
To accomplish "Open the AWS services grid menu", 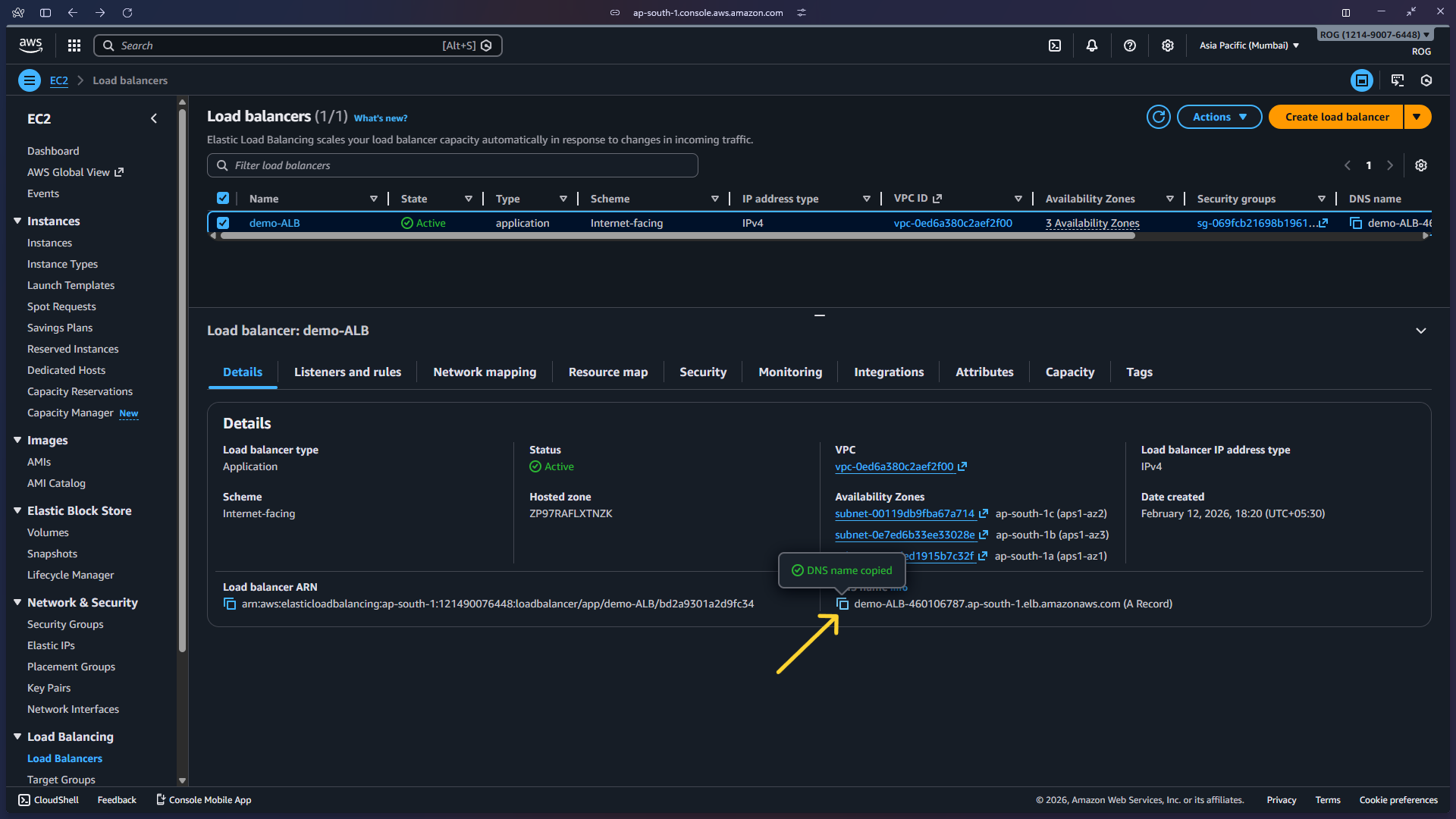I will point(74,45).
